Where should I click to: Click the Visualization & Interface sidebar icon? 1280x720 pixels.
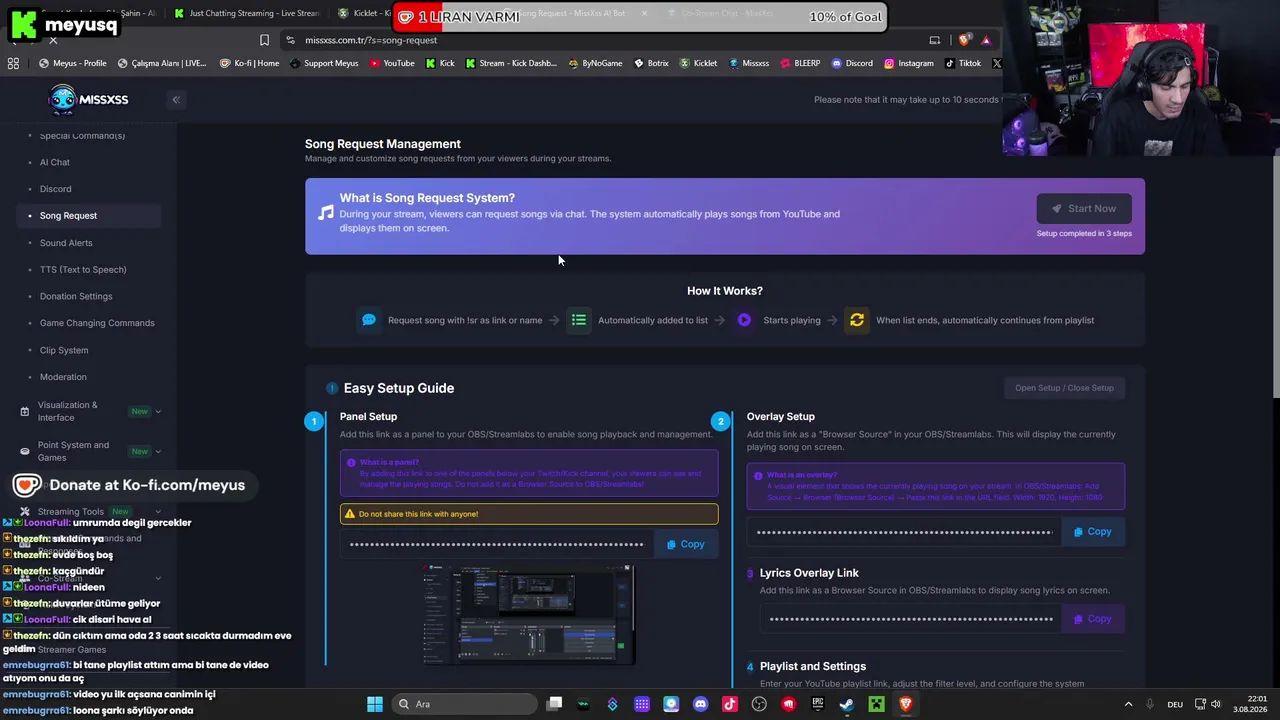click(25, 411)
